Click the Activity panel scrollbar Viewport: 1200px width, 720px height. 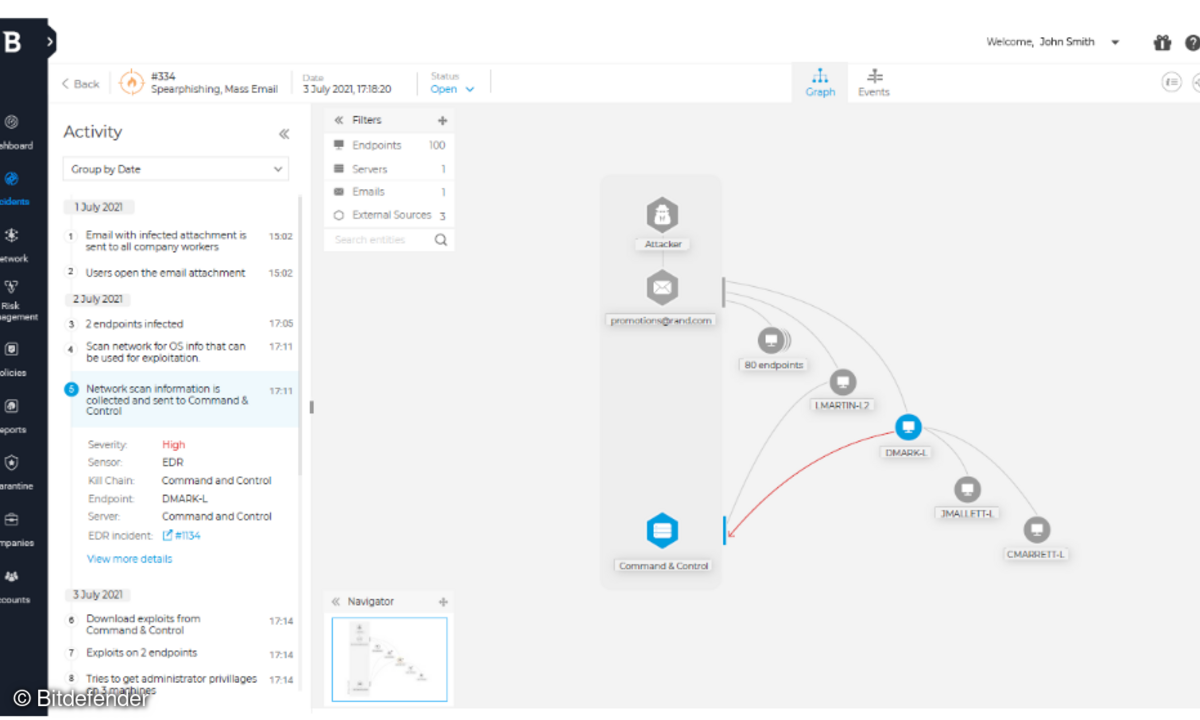pos(300,335)
